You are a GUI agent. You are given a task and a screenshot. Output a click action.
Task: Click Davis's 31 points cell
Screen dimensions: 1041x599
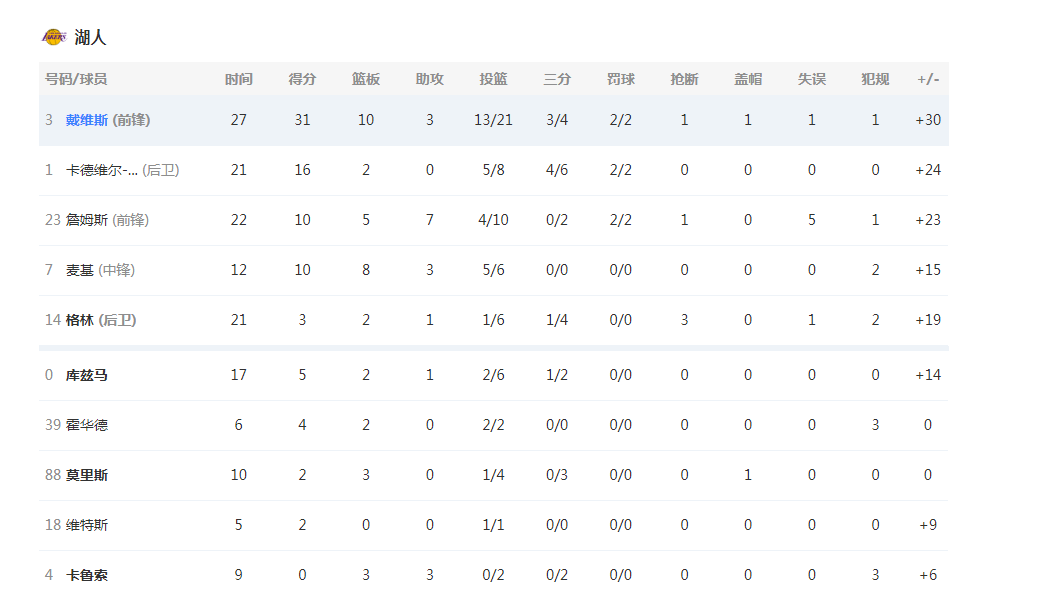click(x=302, y=120)
